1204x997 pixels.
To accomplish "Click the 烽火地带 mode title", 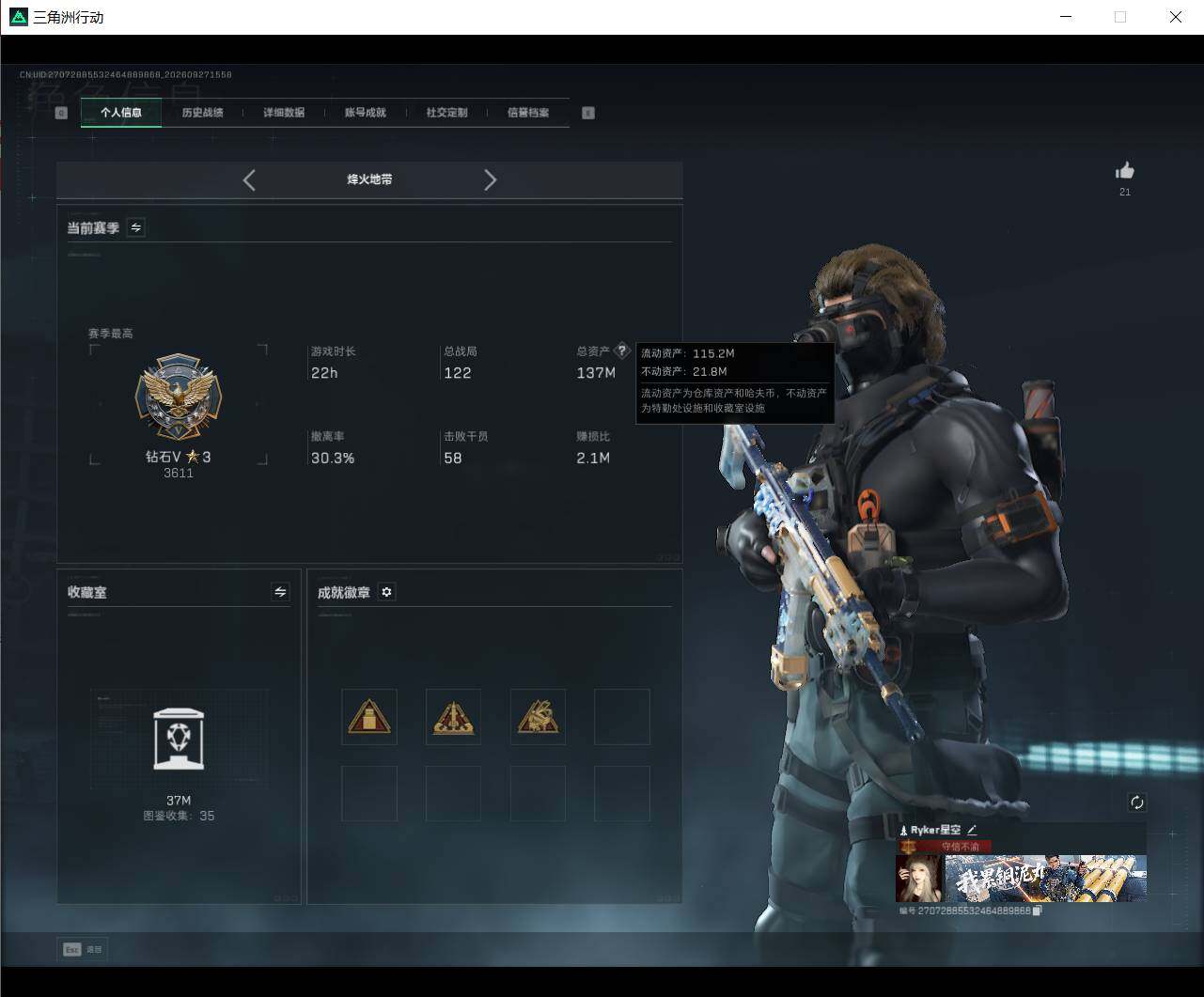I will tap(369, 179).
